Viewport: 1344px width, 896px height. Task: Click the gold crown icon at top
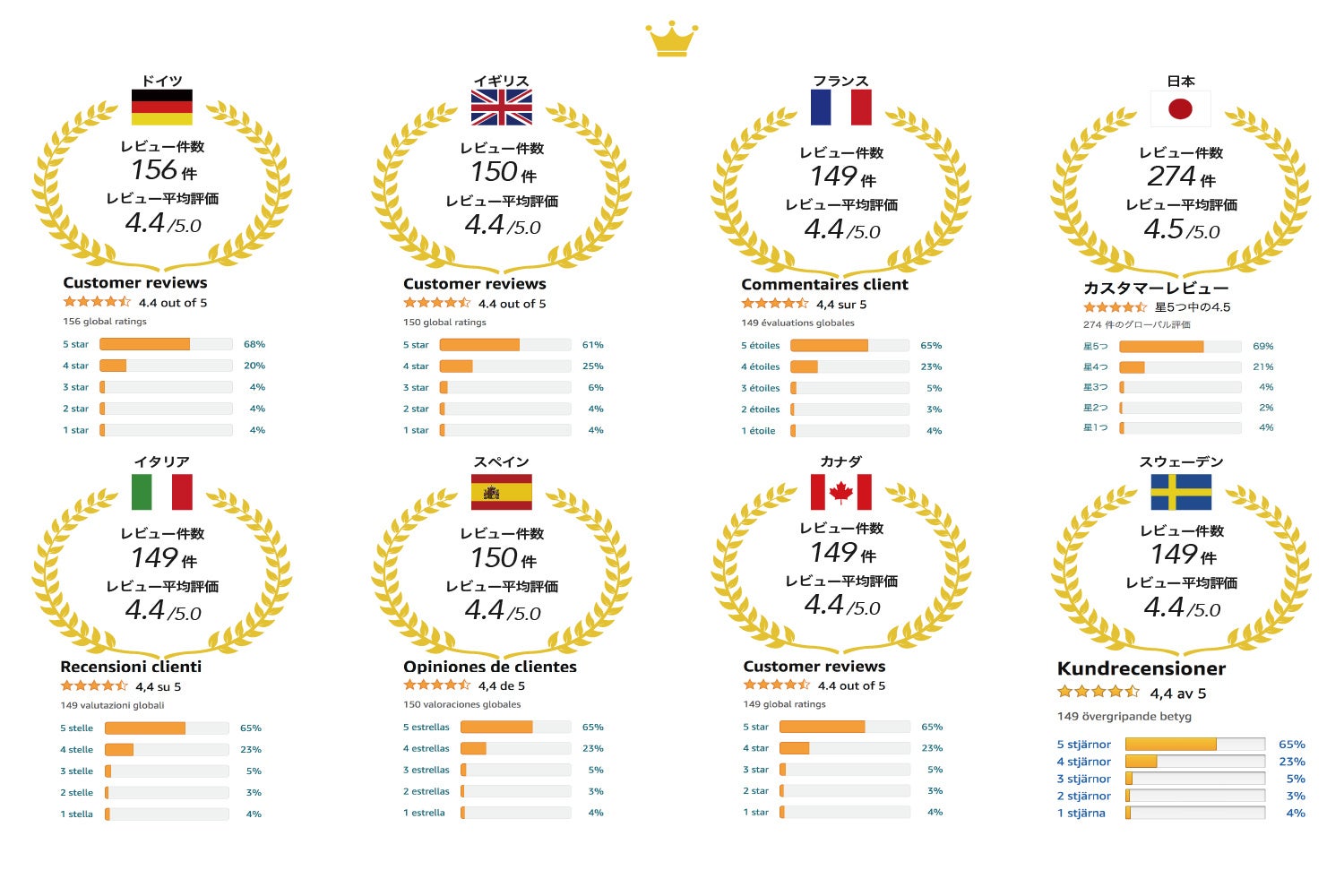[671, 39]
